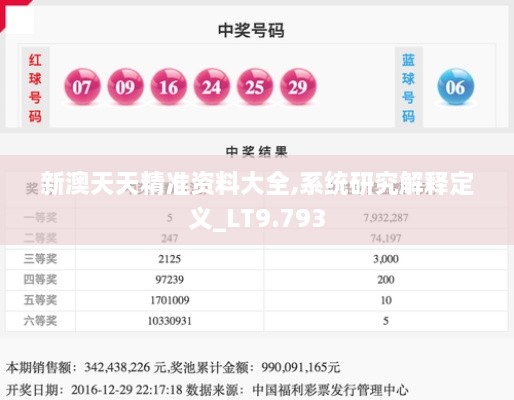Click the 二等奖 row label
Viewport: 514px width, 400px height.
point(40,238)
